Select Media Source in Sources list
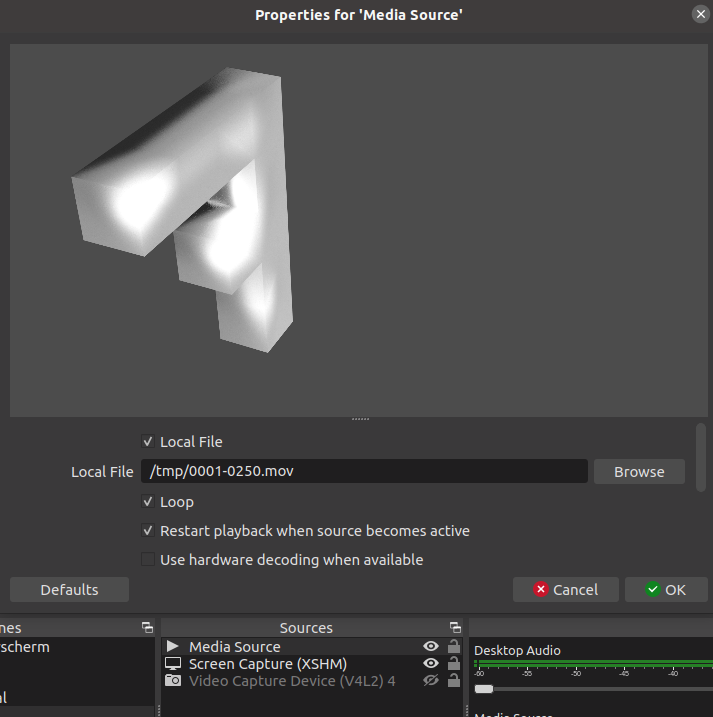The width and height of the screenshot is (713, 717). coord(311,647)
